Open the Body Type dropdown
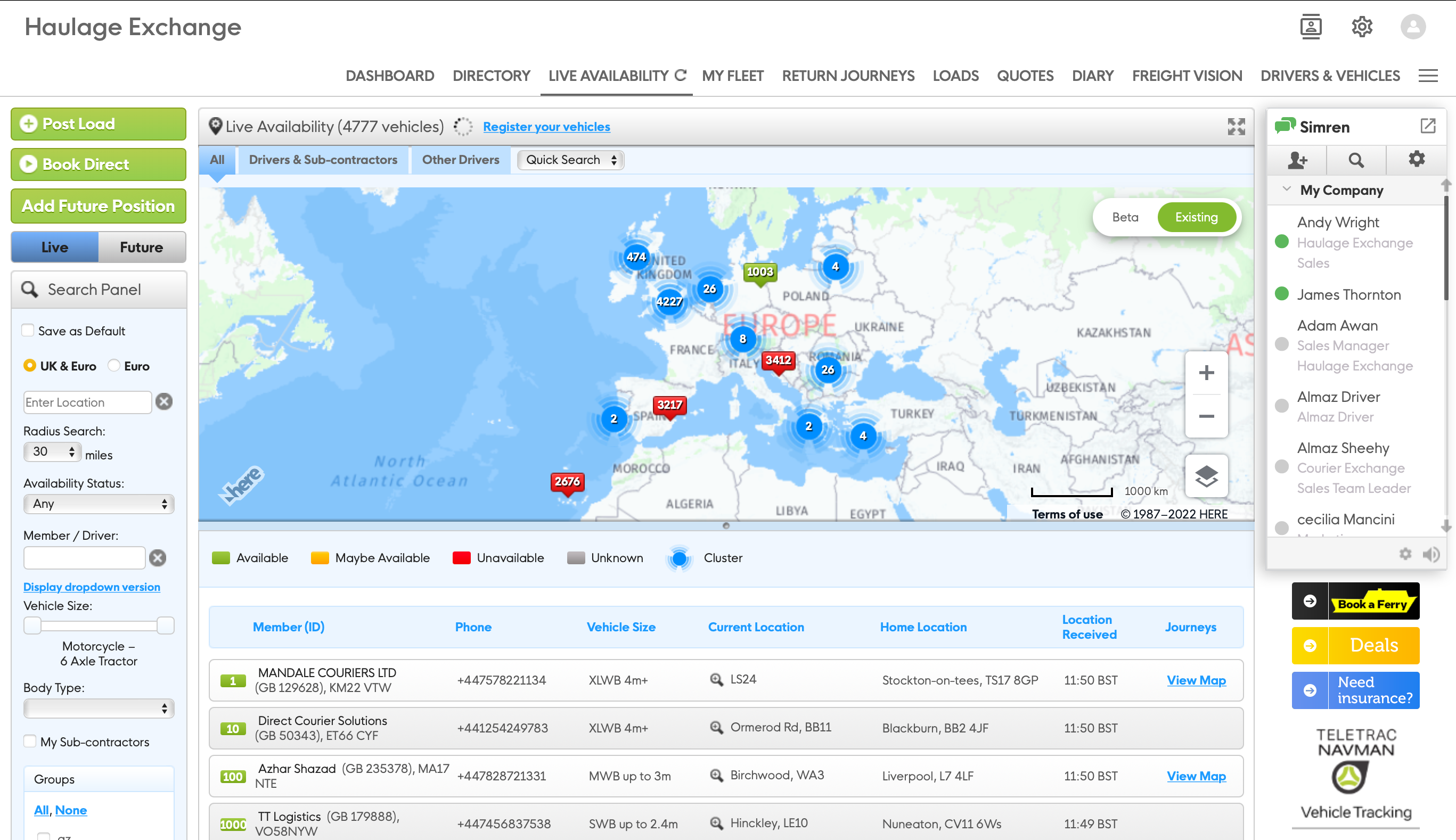This screenshot has width=1456, height=840. click(99, 708)
